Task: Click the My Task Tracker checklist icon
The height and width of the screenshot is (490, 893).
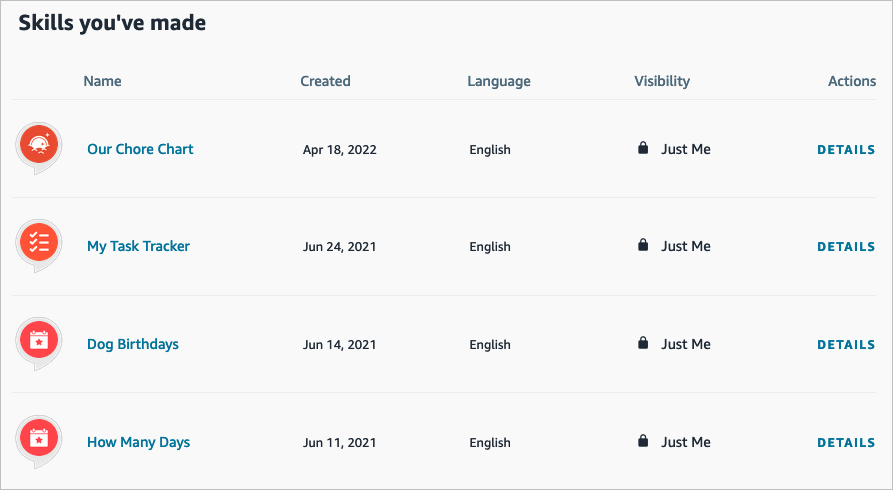Action: 39,243
